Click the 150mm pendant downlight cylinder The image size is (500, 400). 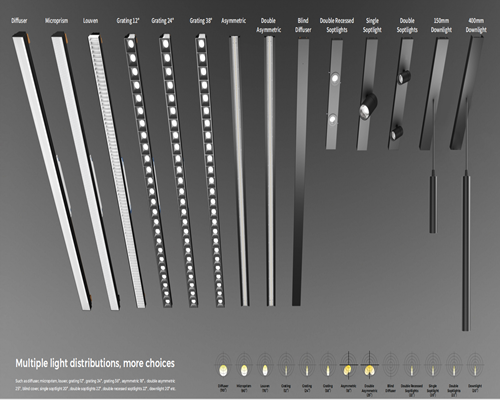[x=433, y=202]
